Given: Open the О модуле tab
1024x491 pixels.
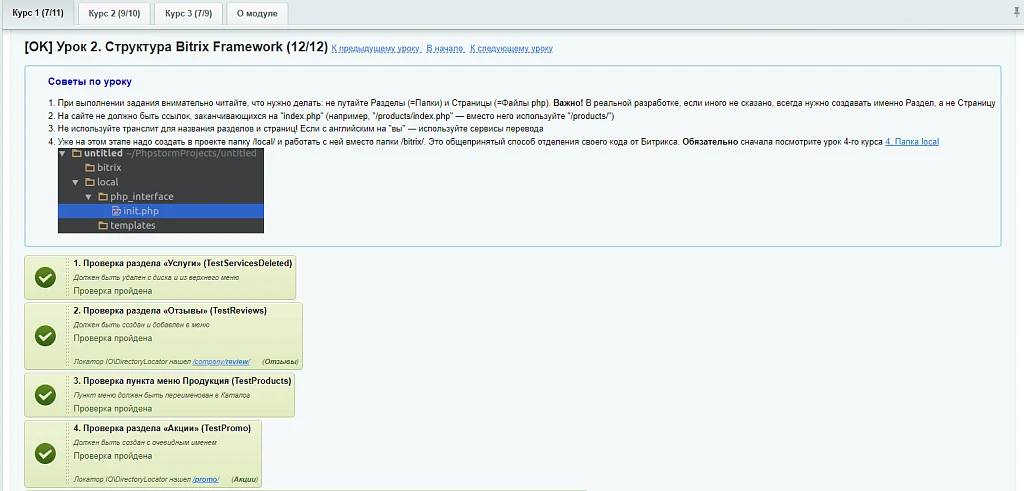Looking at the screenshot, I should click(257, 13).
